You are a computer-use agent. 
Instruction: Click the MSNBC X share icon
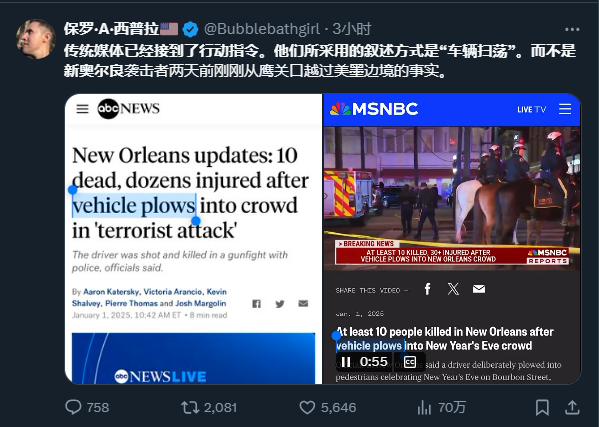pyautogui.click(x=453, y=289)
